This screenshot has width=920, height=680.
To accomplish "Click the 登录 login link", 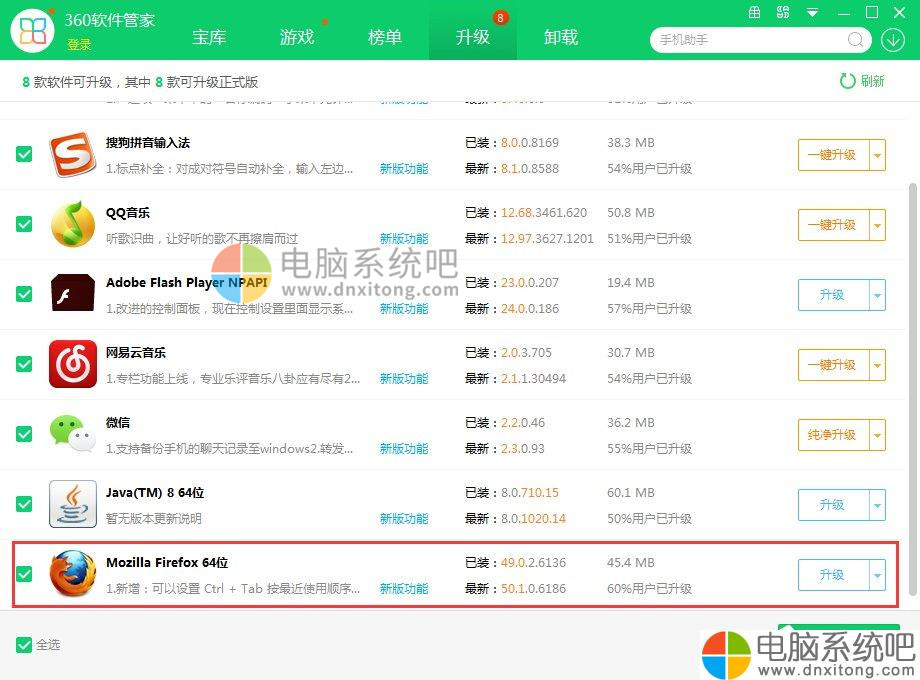I will 79,45.
